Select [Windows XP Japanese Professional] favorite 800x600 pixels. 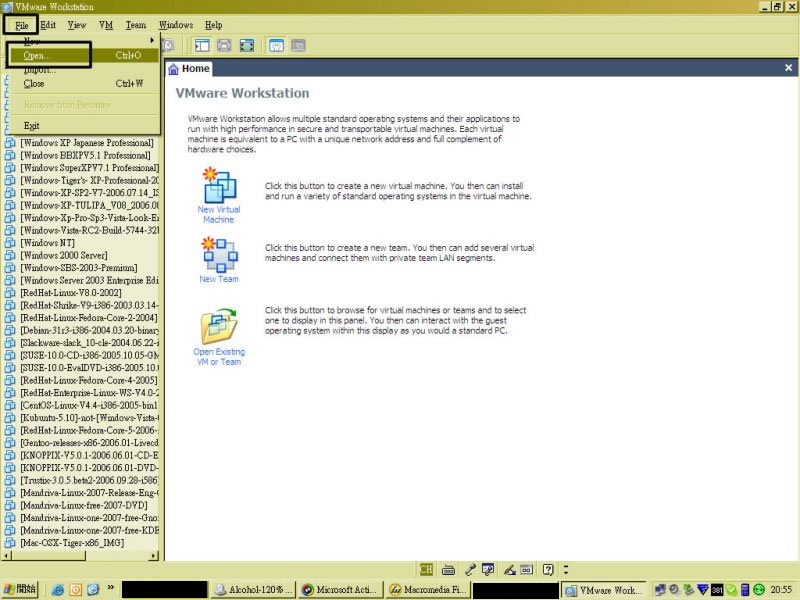pyautogui.click(x=87, y=143)
